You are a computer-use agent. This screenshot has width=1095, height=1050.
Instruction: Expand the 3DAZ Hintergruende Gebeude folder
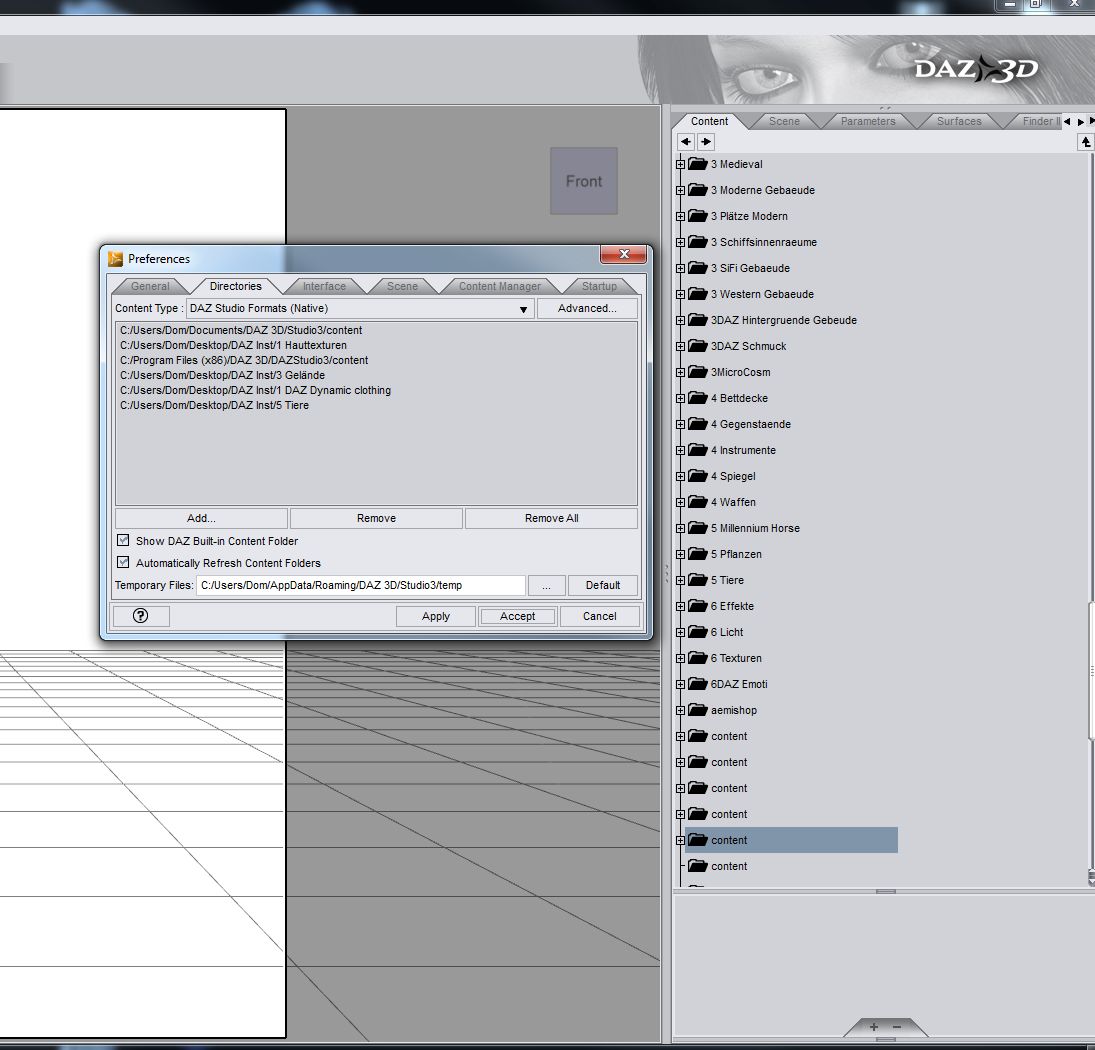[680, 320]
